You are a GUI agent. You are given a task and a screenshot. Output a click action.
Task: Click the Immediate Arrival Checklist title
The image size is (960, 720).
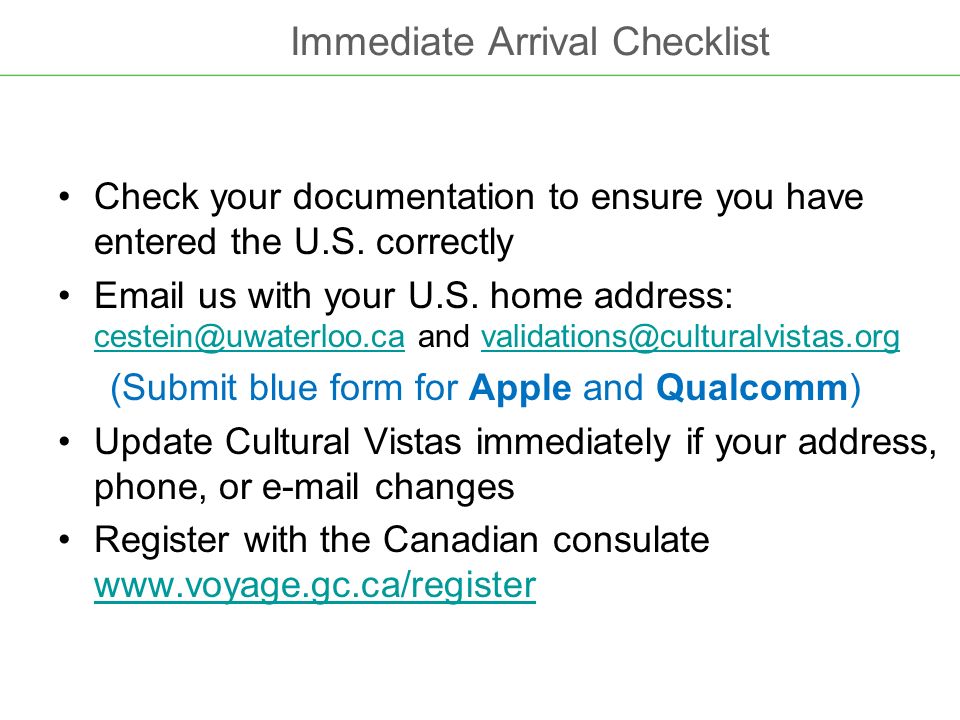pos(530,42)
